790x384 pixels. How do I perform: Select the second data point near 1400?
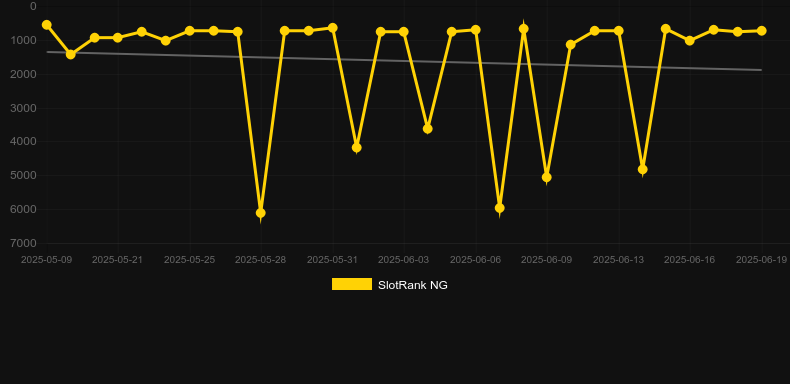click(x=71, y=54)
